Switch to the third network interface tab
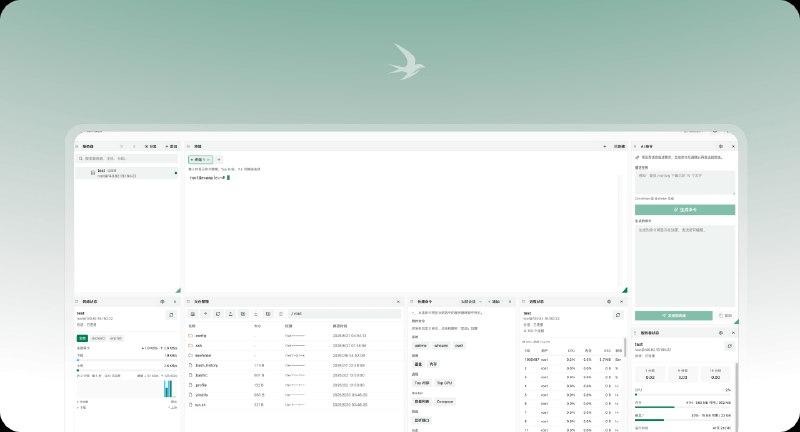800x432 pixels. tap(116, 338)
